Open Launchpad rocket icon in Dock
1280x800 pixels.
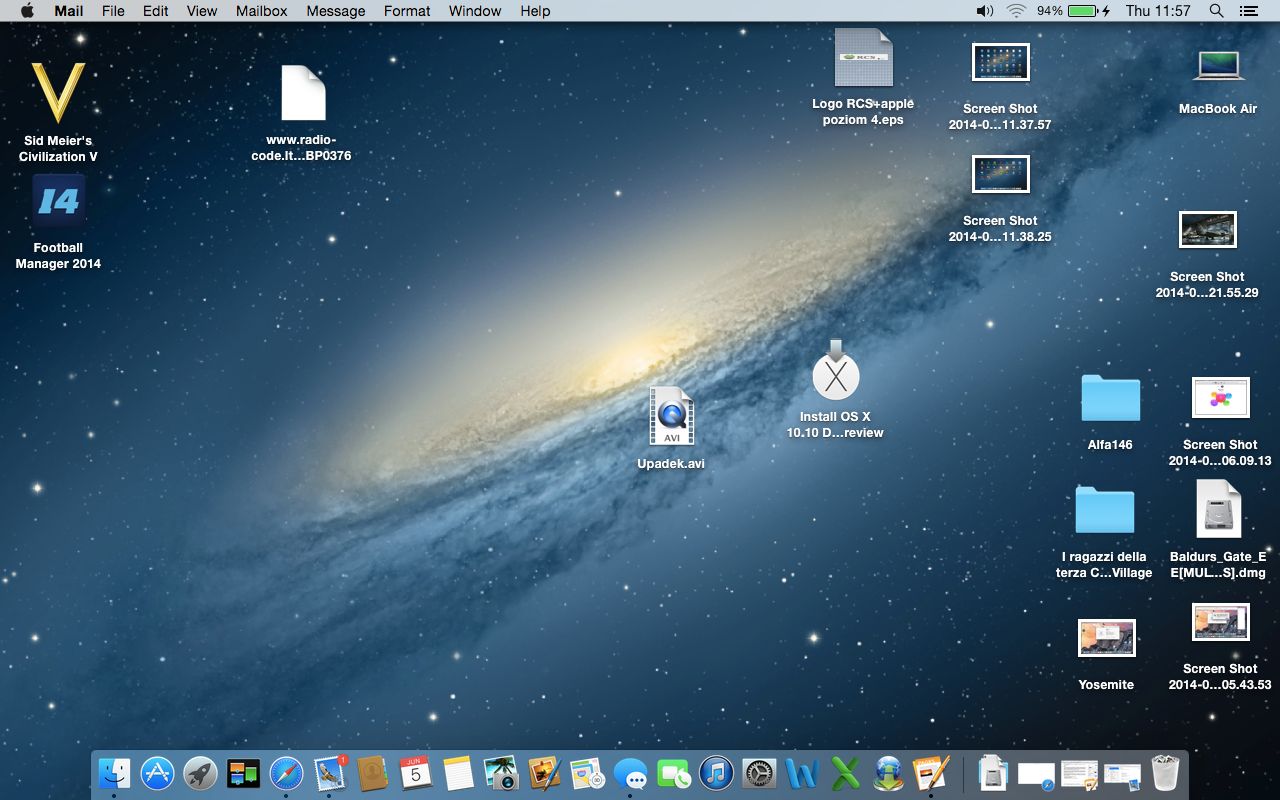click(x=201, y=773)
